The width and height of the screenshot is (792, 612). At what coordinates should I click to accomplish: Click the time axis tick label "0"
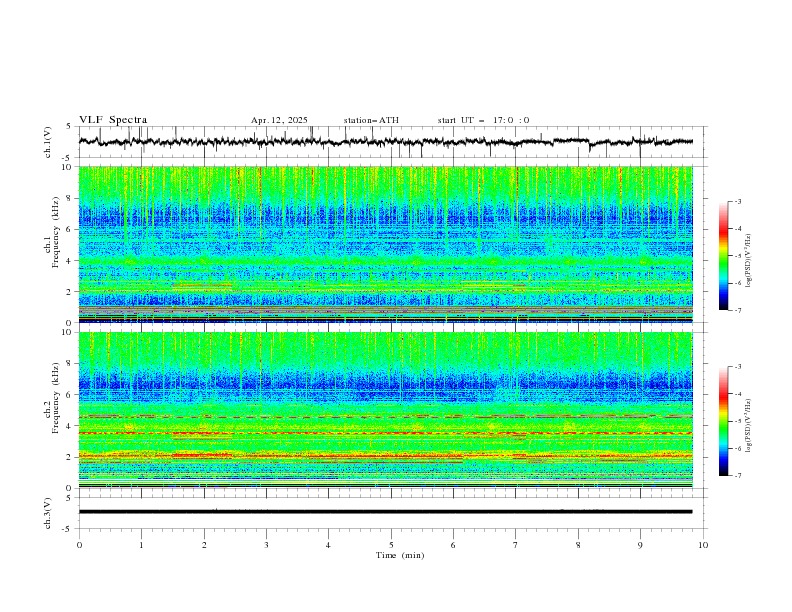click(x=79, y=545)
